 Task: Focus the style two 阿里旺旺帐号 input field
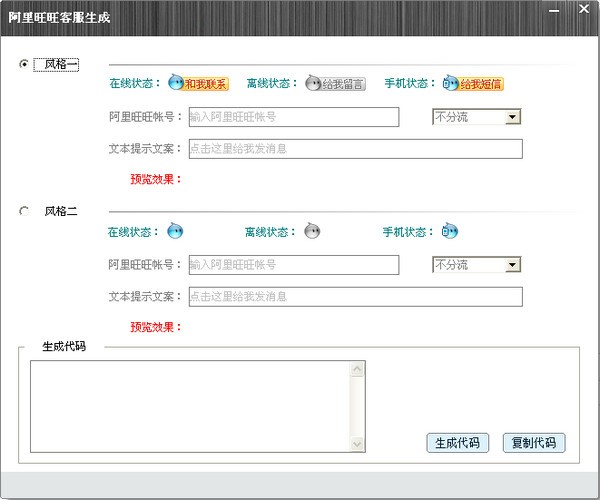(294, 265)
